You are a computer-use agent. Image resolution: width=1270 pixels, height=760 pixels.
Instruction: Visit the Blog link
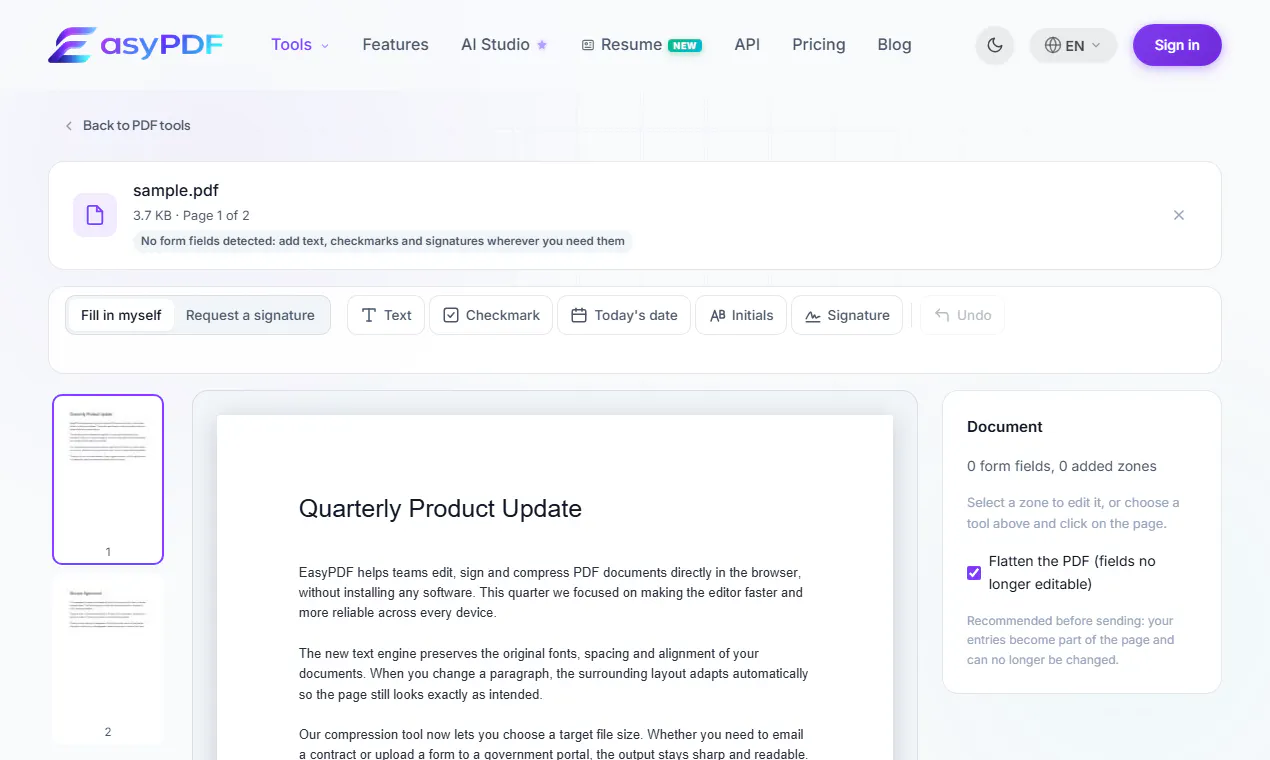894,45
